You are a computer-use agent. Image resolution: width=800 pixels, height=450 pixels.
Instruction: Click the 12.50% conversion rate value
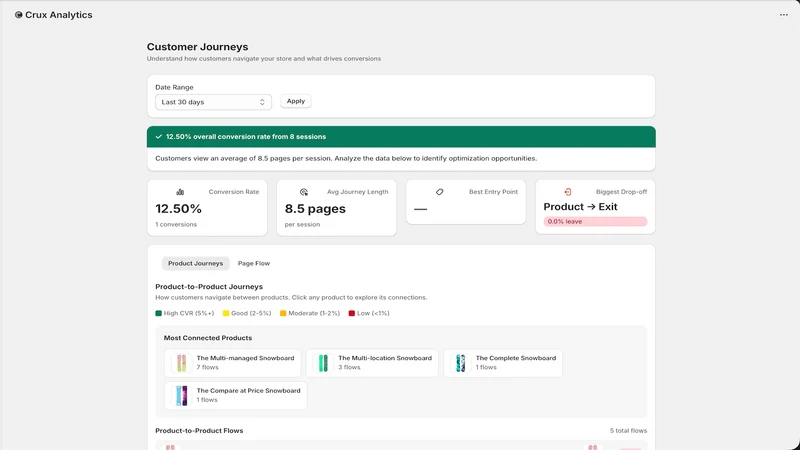179,209
